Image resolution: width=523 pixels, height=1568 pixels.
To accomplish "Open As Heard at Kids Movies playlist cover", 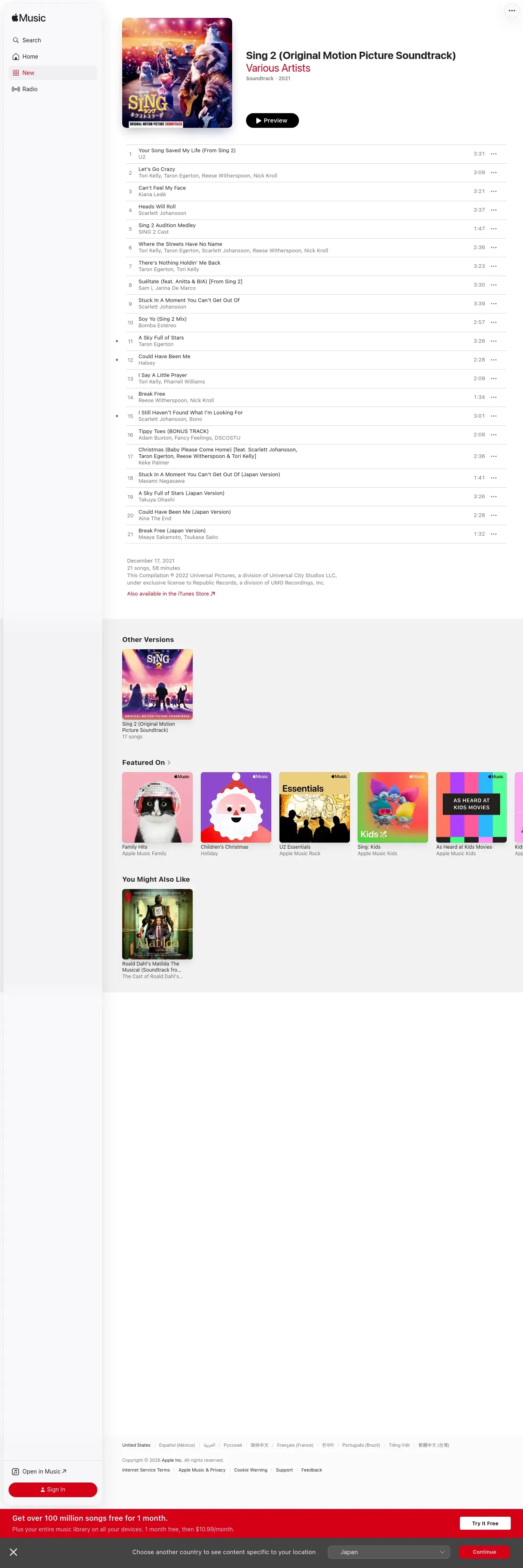I will coord(471,807).
